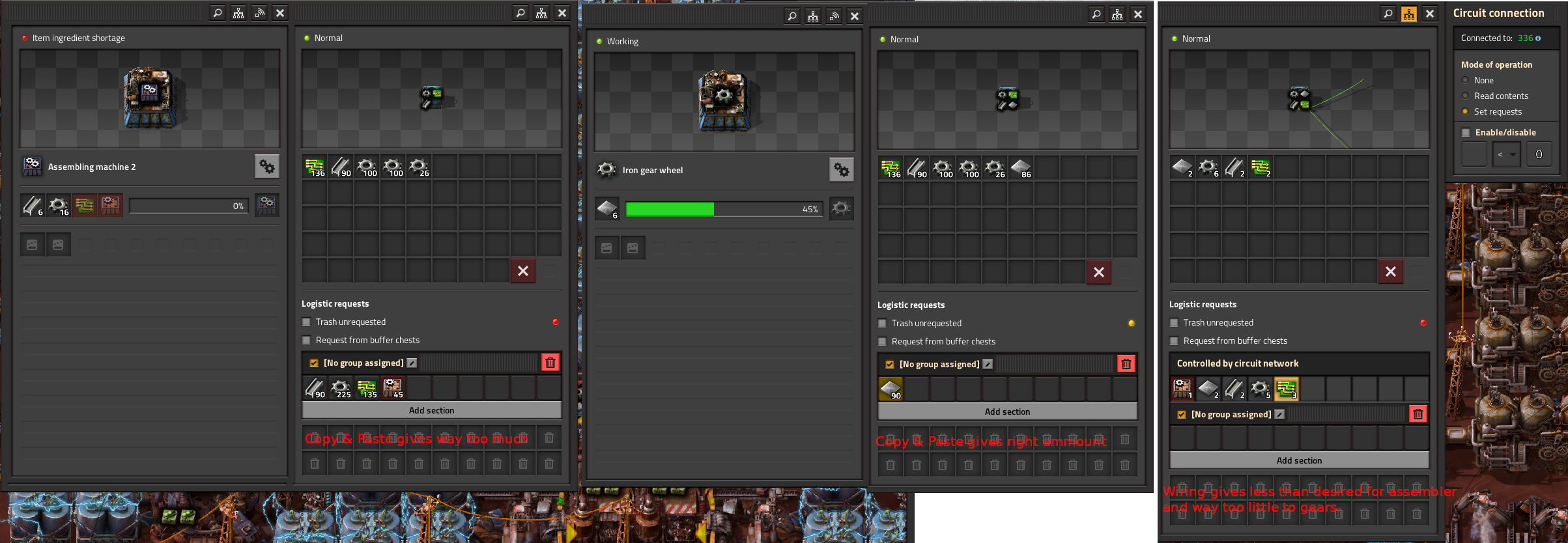Click gear assembler entity preview
1568x543 pixels.
[x=724, y=102]
